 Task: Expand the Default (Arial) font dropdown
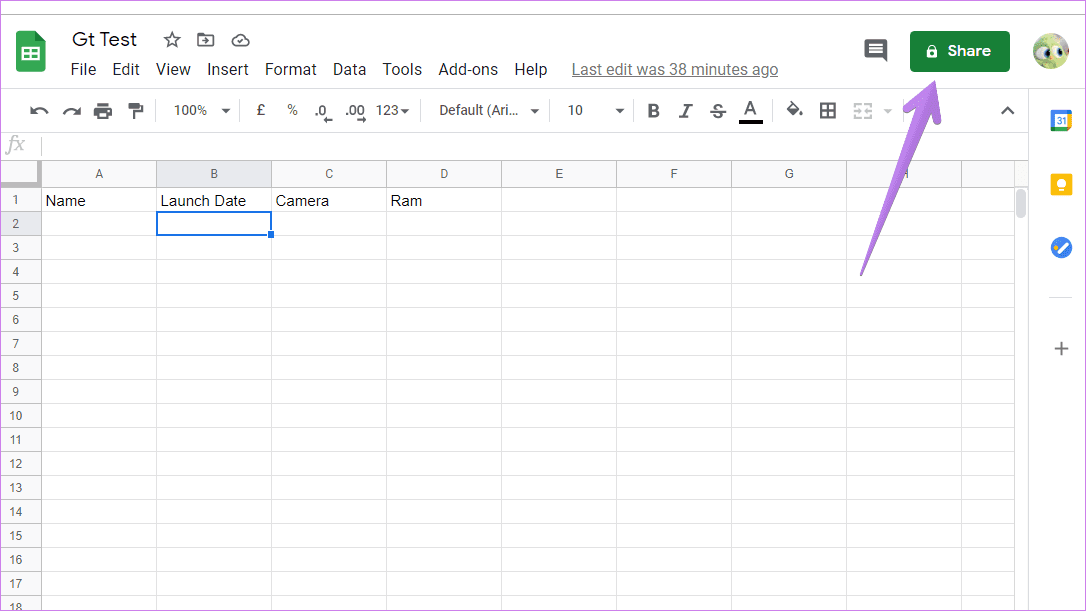[489, 111]
